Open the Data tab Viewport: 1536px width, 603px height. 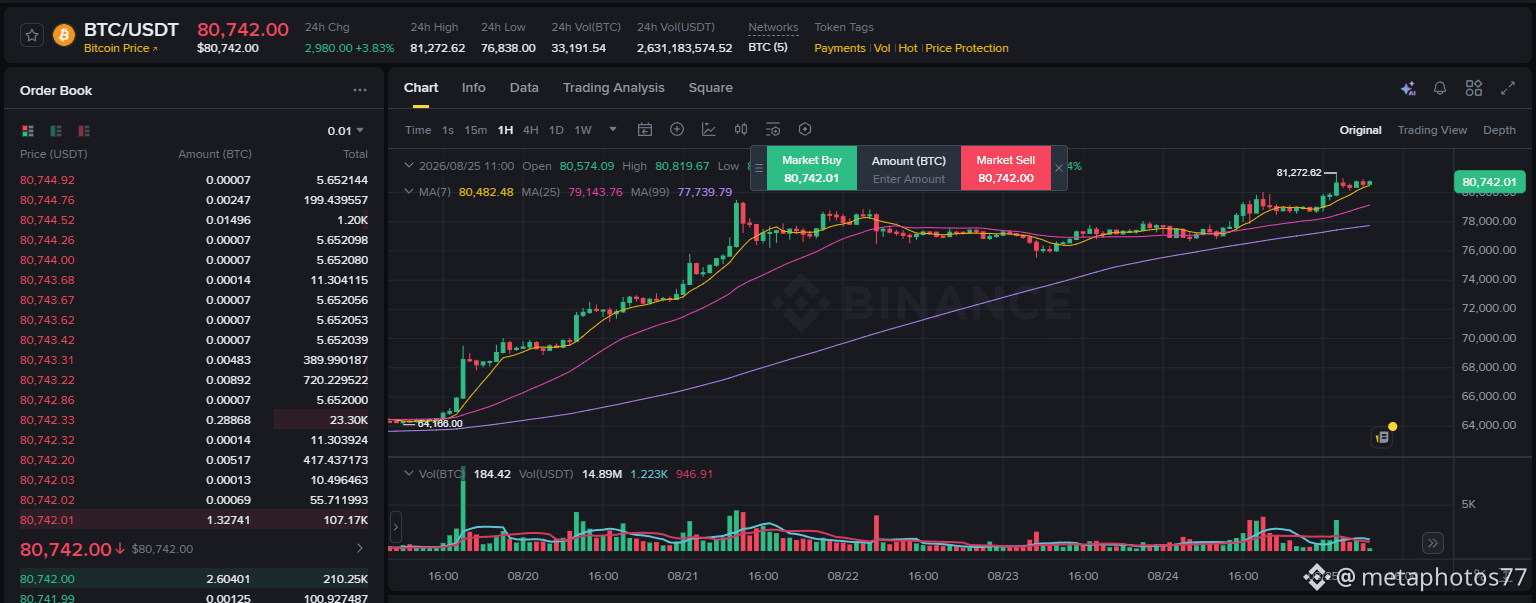pos(524,88)
